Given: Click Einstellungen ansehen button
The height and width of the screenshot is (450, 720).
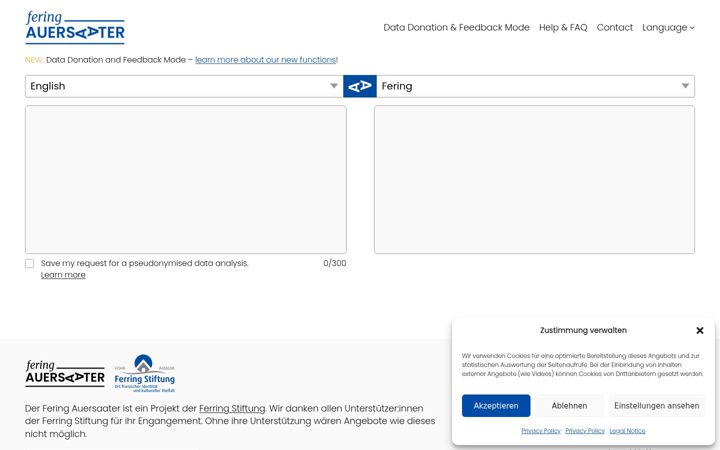Looking at the screenshot, I should 657,405.
